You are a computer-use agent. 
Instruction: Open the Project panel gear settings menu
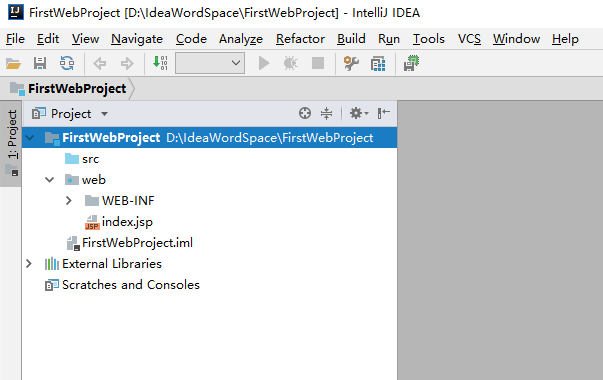[x=359, y=113]
